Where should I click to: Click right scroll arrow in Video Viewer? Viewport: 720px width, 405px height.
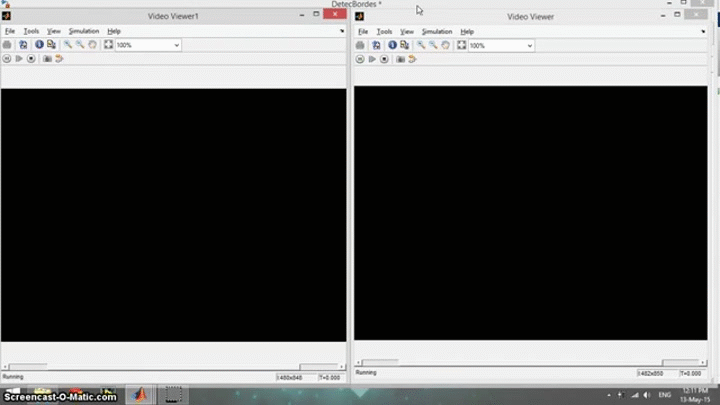click(x=703, y=362)
